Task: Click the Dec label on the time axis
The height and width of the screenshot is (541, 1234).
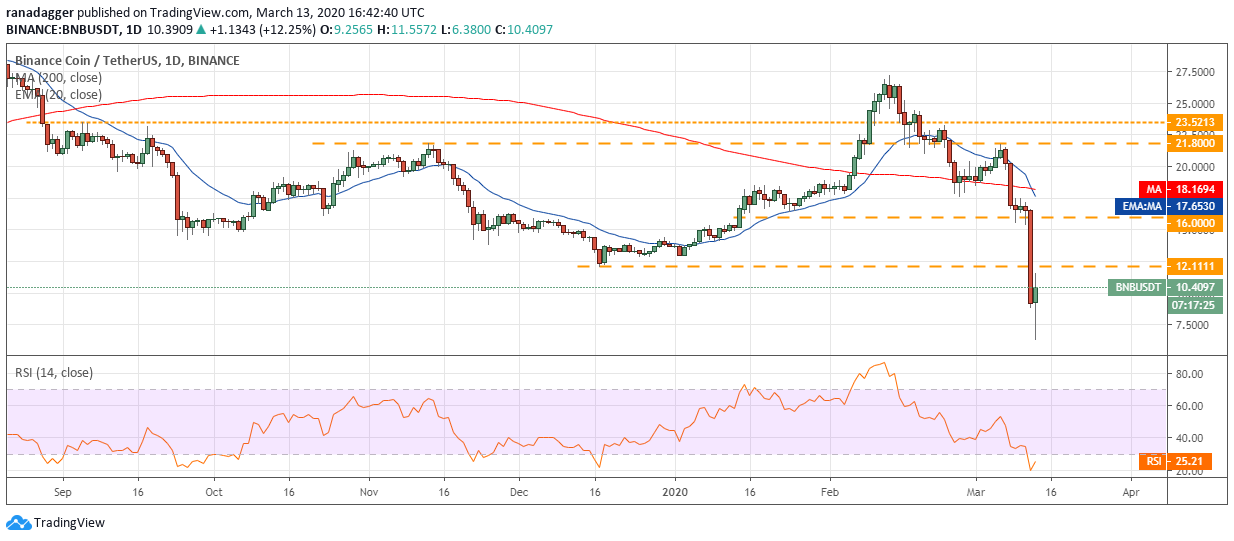Action: pyautogui.click(x=519, y=492)
